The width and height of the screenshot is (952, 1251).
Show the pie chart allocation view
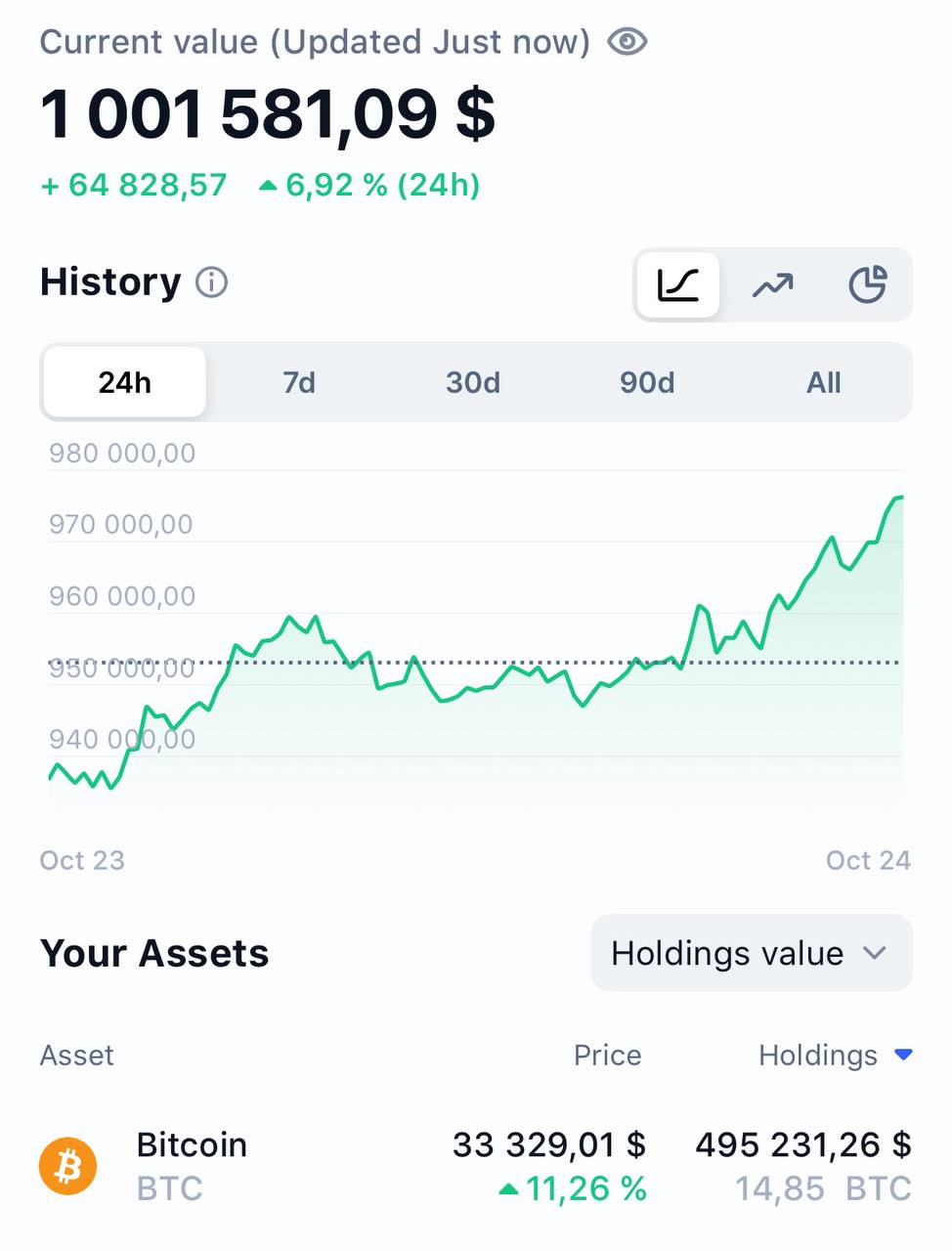click(867, 284)
